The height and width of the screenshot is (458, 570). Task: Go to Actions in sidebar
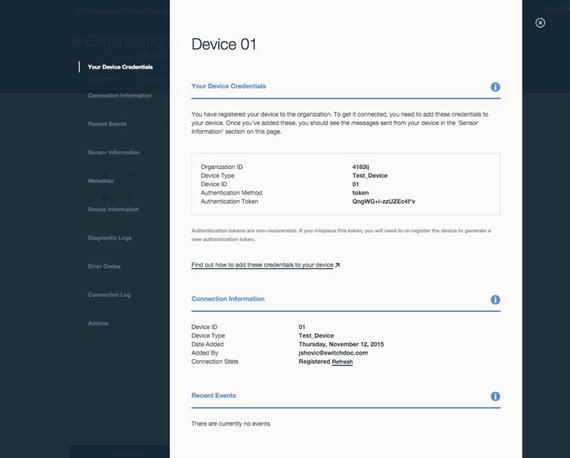(98, 323)
